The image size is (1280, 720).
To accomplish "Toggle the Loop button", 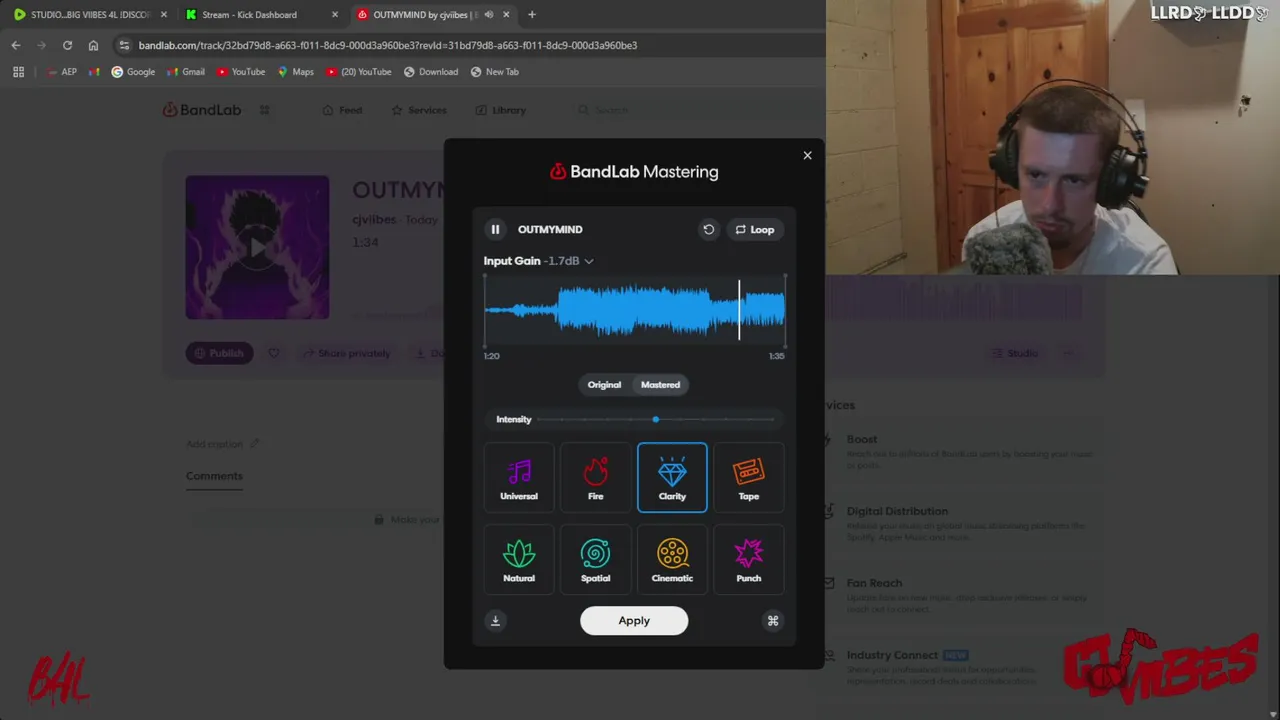I will click(x=755, y=229).
